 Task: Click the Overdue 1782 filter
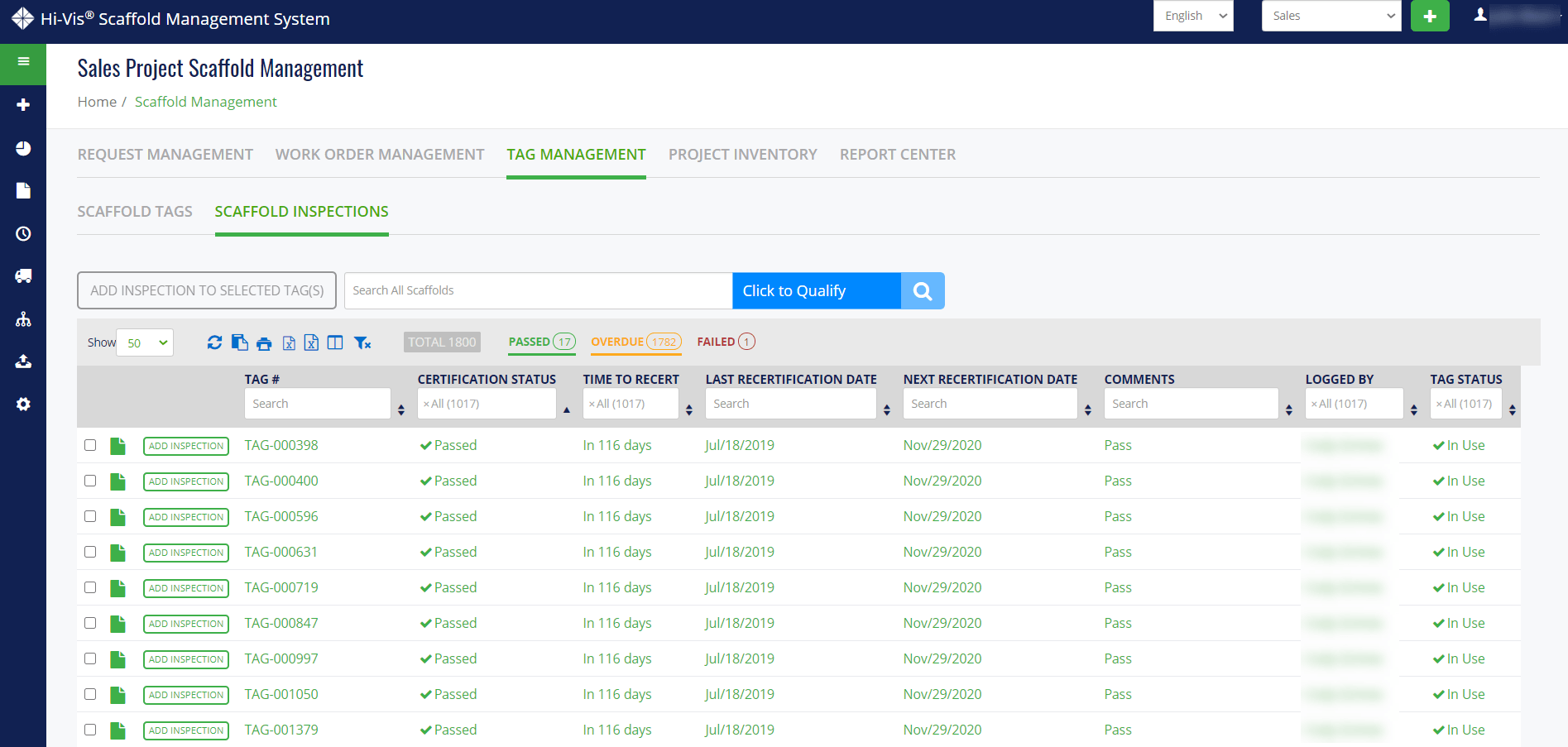[635, 342]
